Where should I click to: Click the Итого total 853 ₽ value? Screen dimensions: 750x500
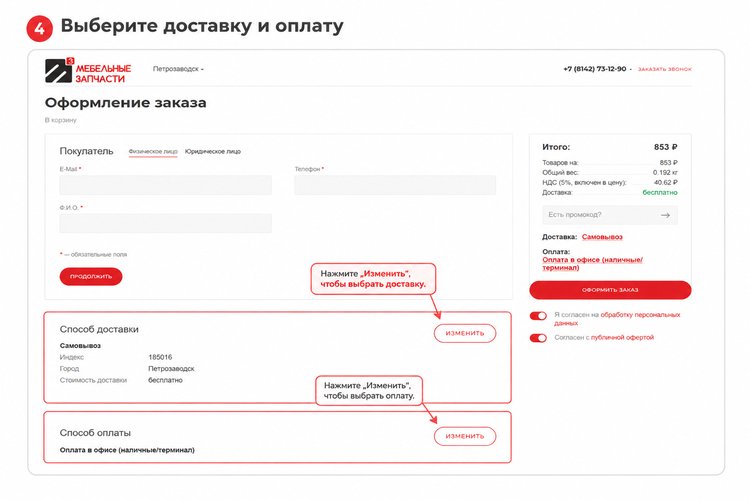click(x=665, y=147)
